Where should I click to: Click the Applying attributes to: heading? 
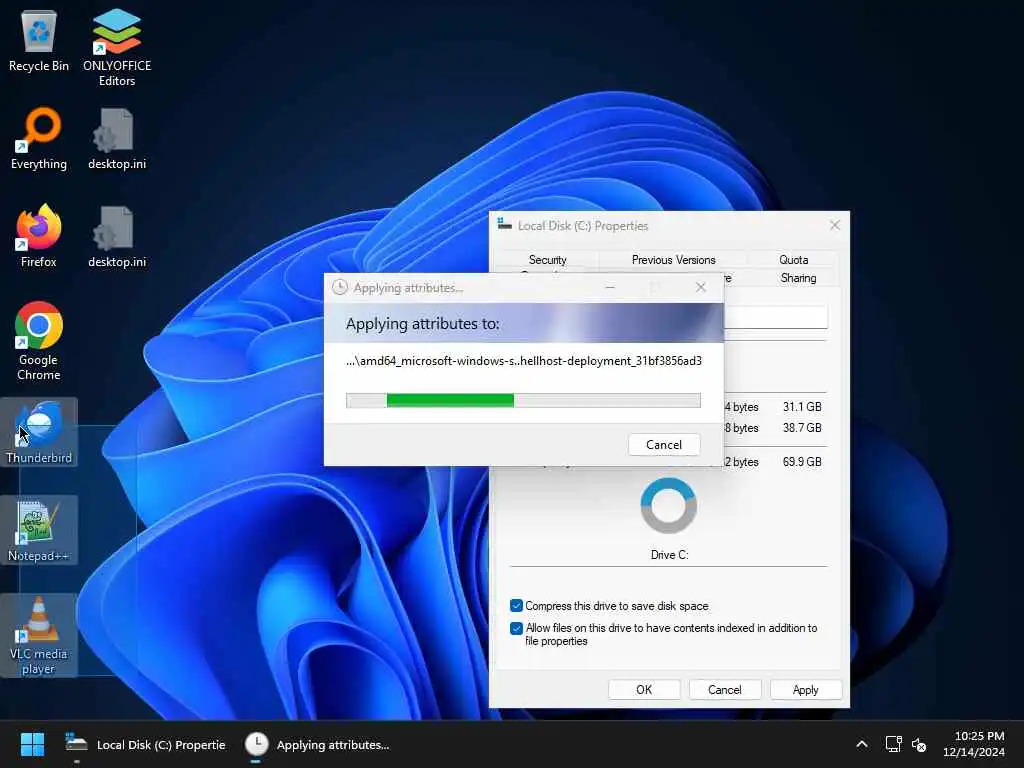coord(423,324)
